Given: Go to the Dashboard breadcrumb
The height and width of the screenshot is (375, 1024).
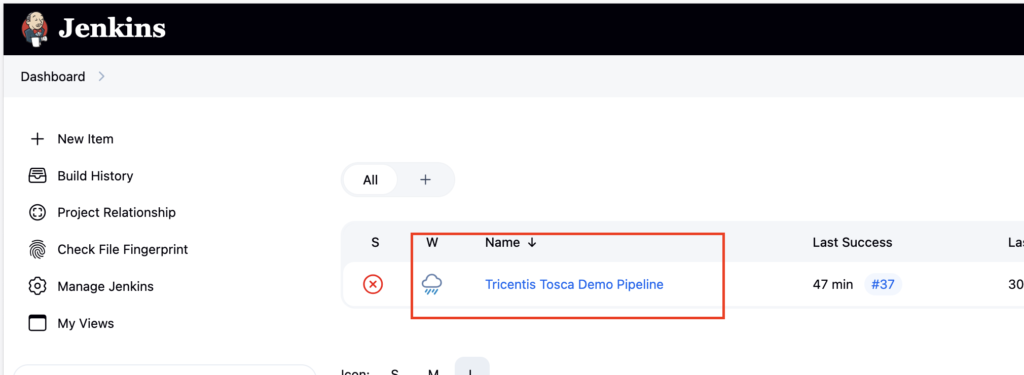Looking at the screenshot, I should point(53,76).
